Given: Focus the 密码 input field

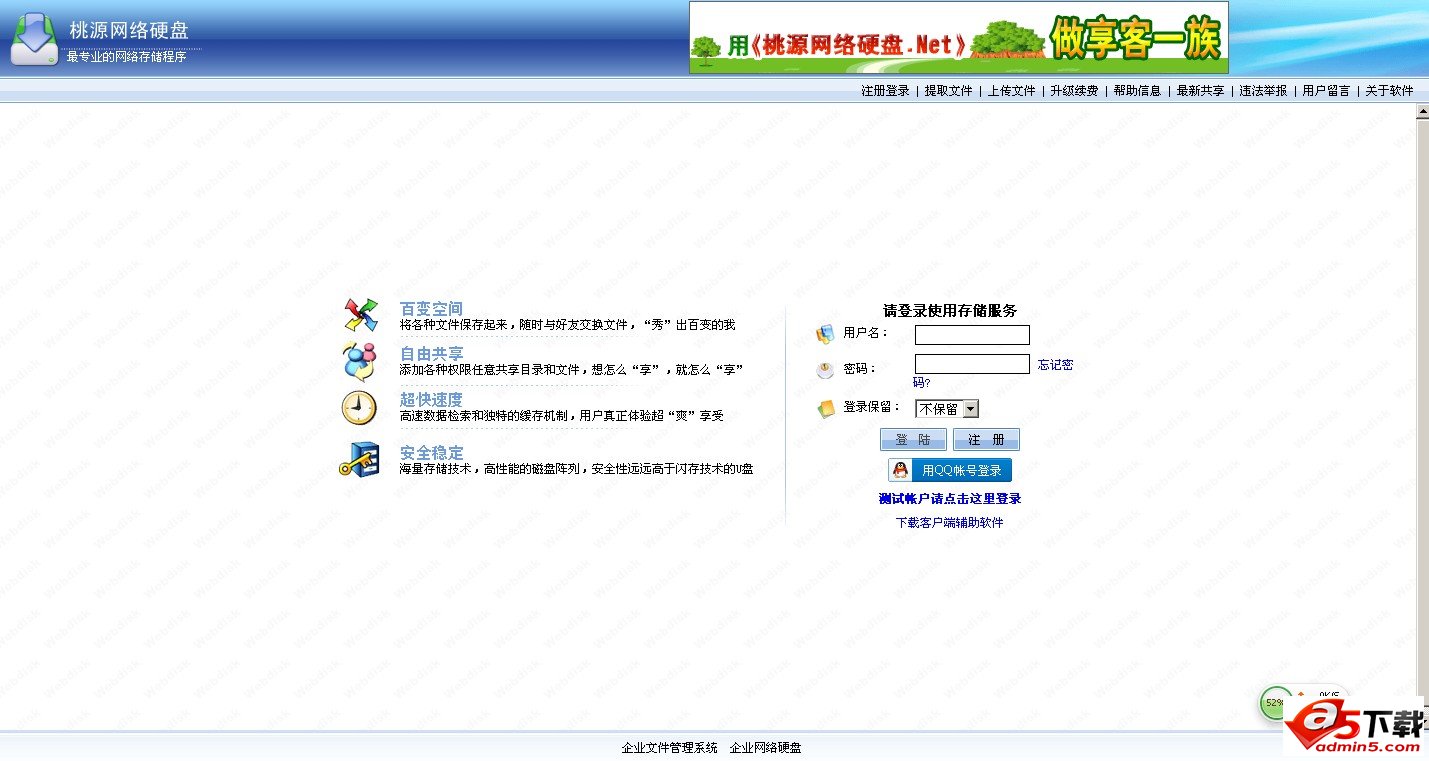Looking at the screenshot, I should pyautogui.click(x=972, y=364).
